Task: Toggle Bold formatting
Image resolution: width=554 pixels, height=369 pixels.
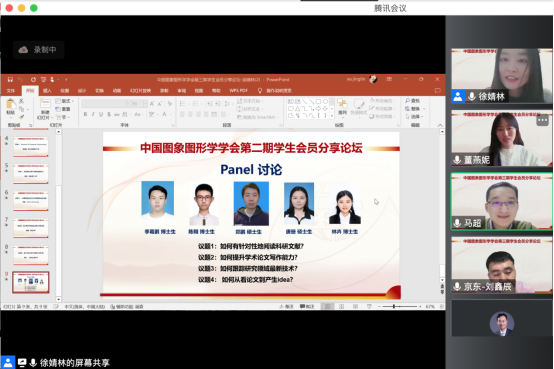Action: tap(85, 114)
